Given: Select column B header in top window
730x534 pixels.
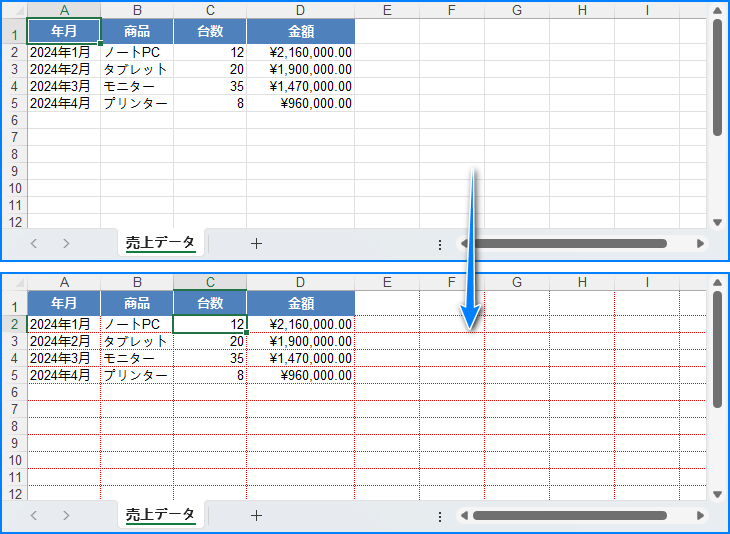Looking at the screenshot, I should pyautogui.click(x=137, y=10).
